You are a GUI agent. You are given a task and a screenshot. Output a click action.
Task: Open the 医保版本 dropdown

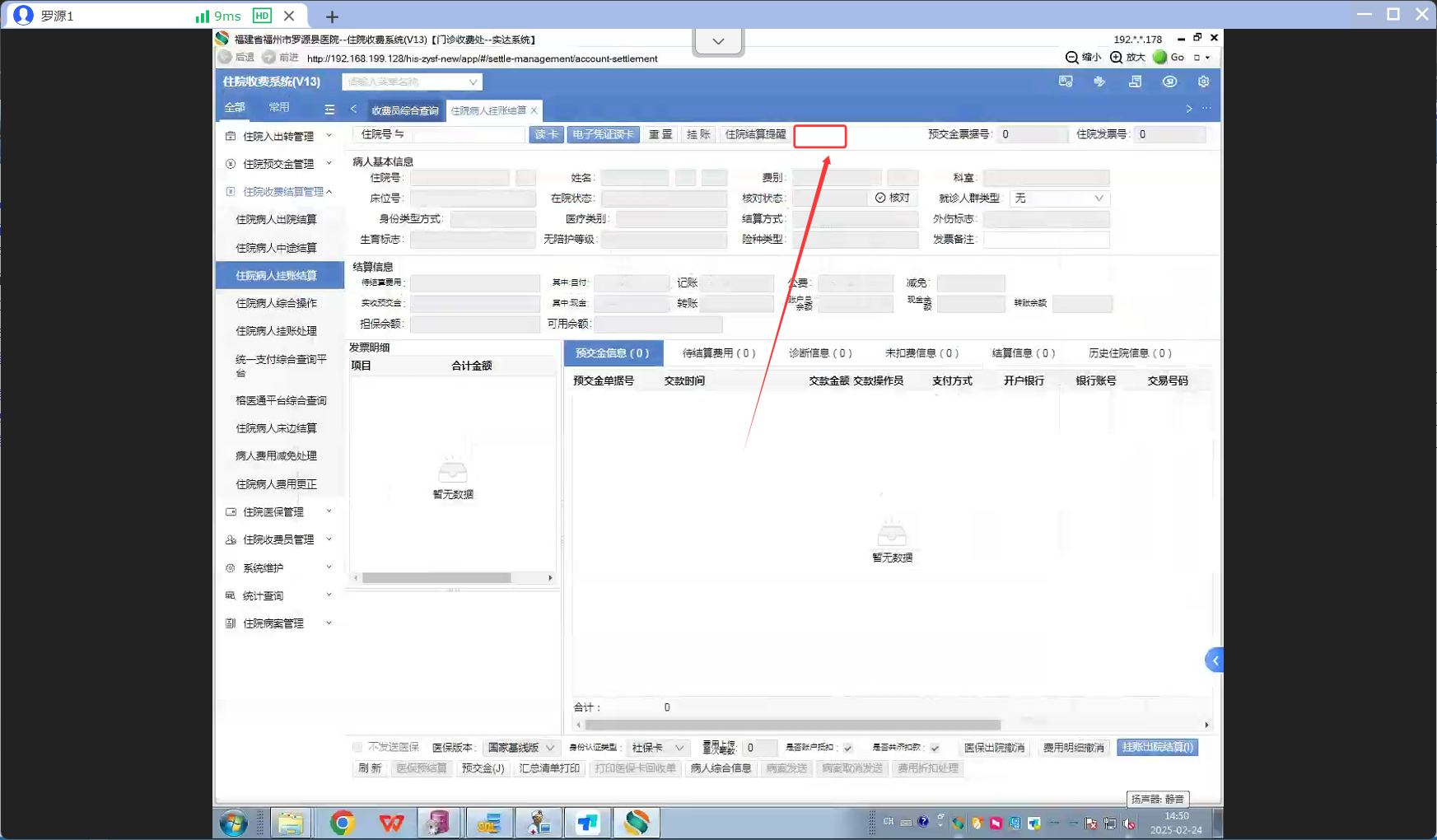click(520, 748)
